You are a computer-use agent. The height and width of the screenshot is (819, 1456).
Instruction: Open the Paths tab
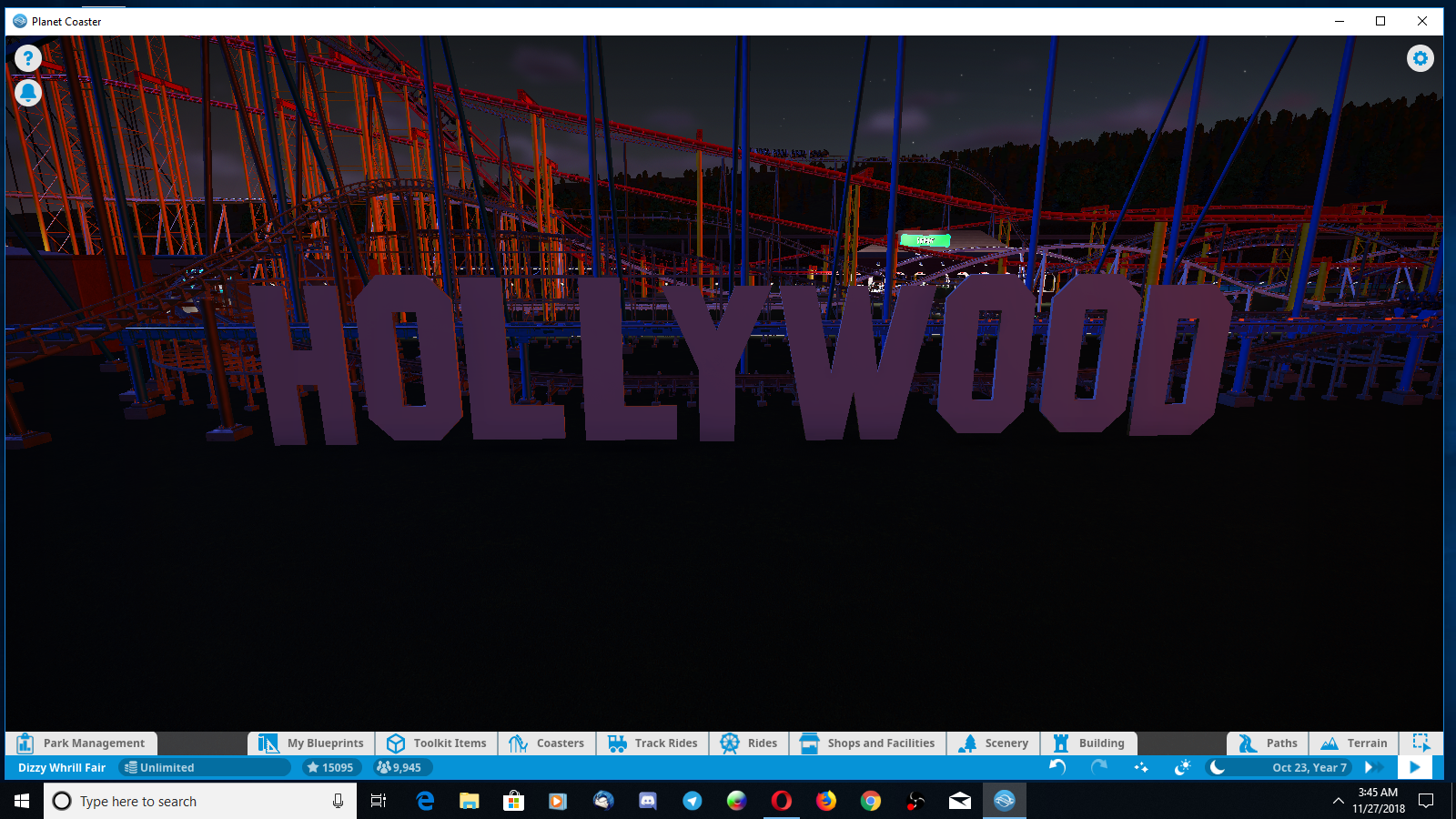[1268, 743]
